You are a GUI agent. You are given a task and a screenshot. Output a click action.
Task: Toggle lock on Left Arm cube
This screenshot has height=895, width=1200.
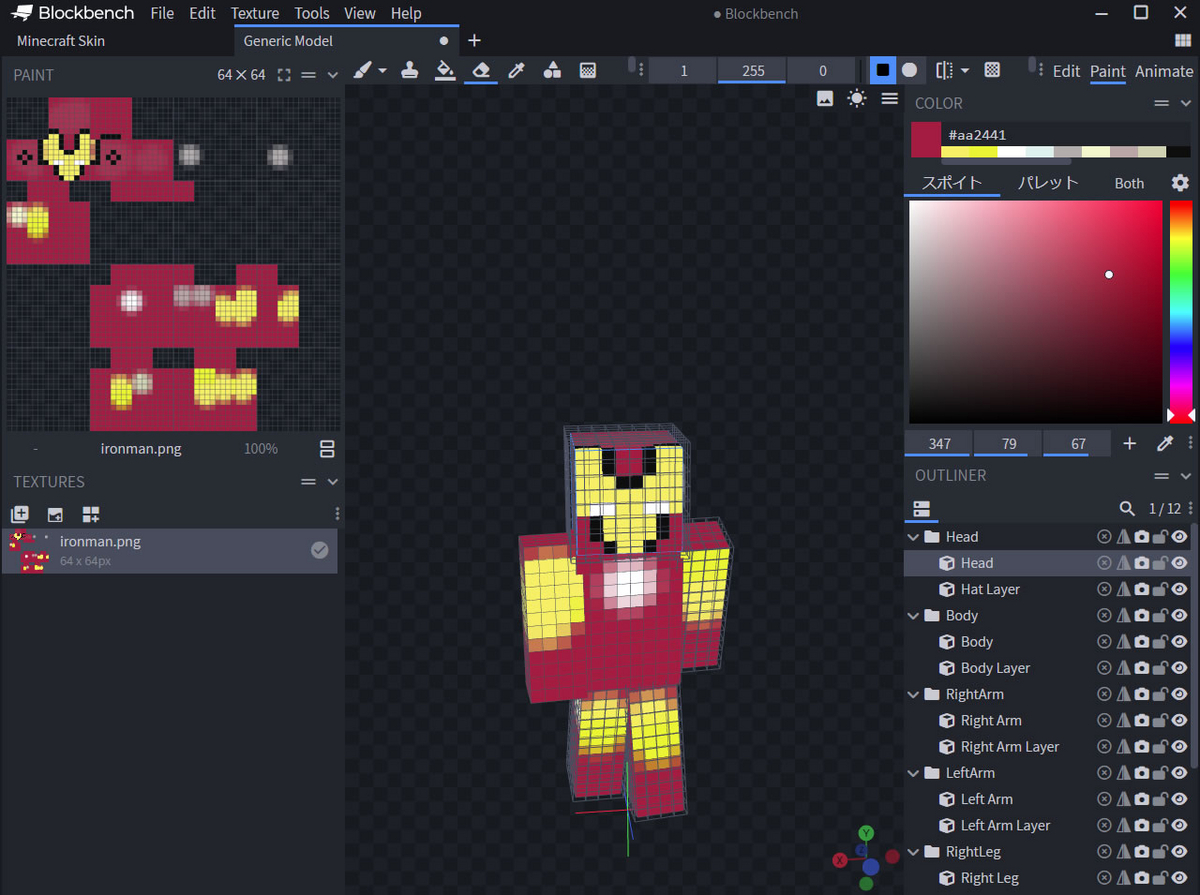click(x=1160, y=799)
